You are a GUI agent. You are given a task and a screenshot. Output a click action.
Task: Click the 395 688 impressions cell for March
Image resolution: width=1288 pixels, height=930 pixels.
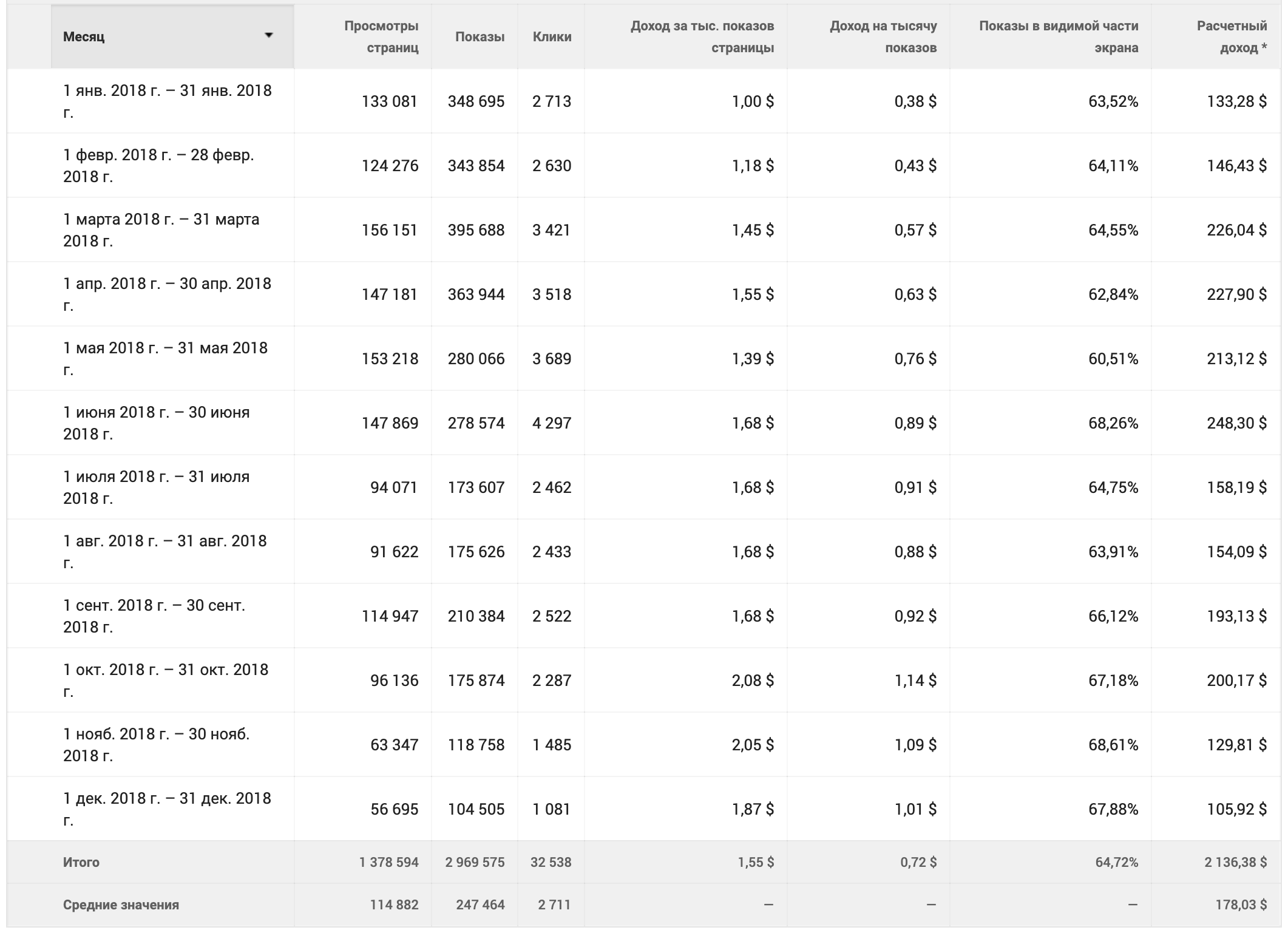(x=476, y=229)
